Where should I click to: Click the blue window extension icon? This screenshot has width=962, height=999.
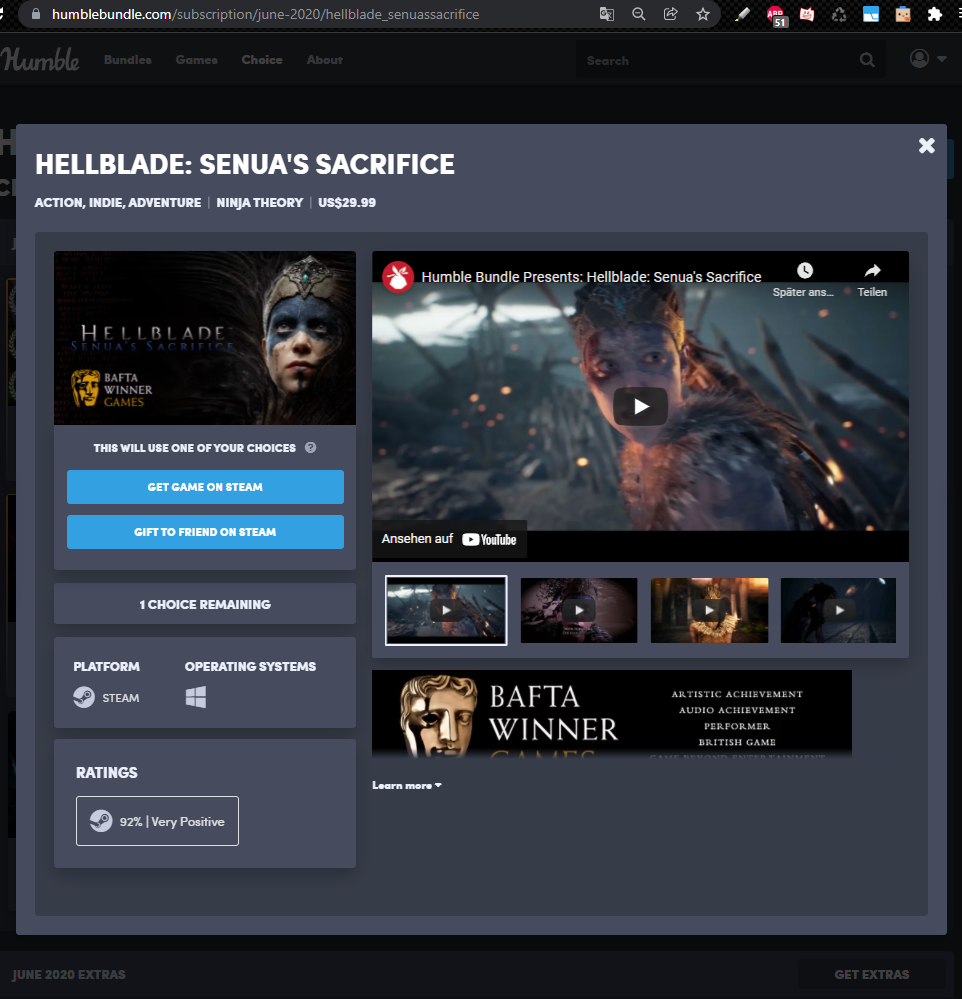[x=871, y=14]
